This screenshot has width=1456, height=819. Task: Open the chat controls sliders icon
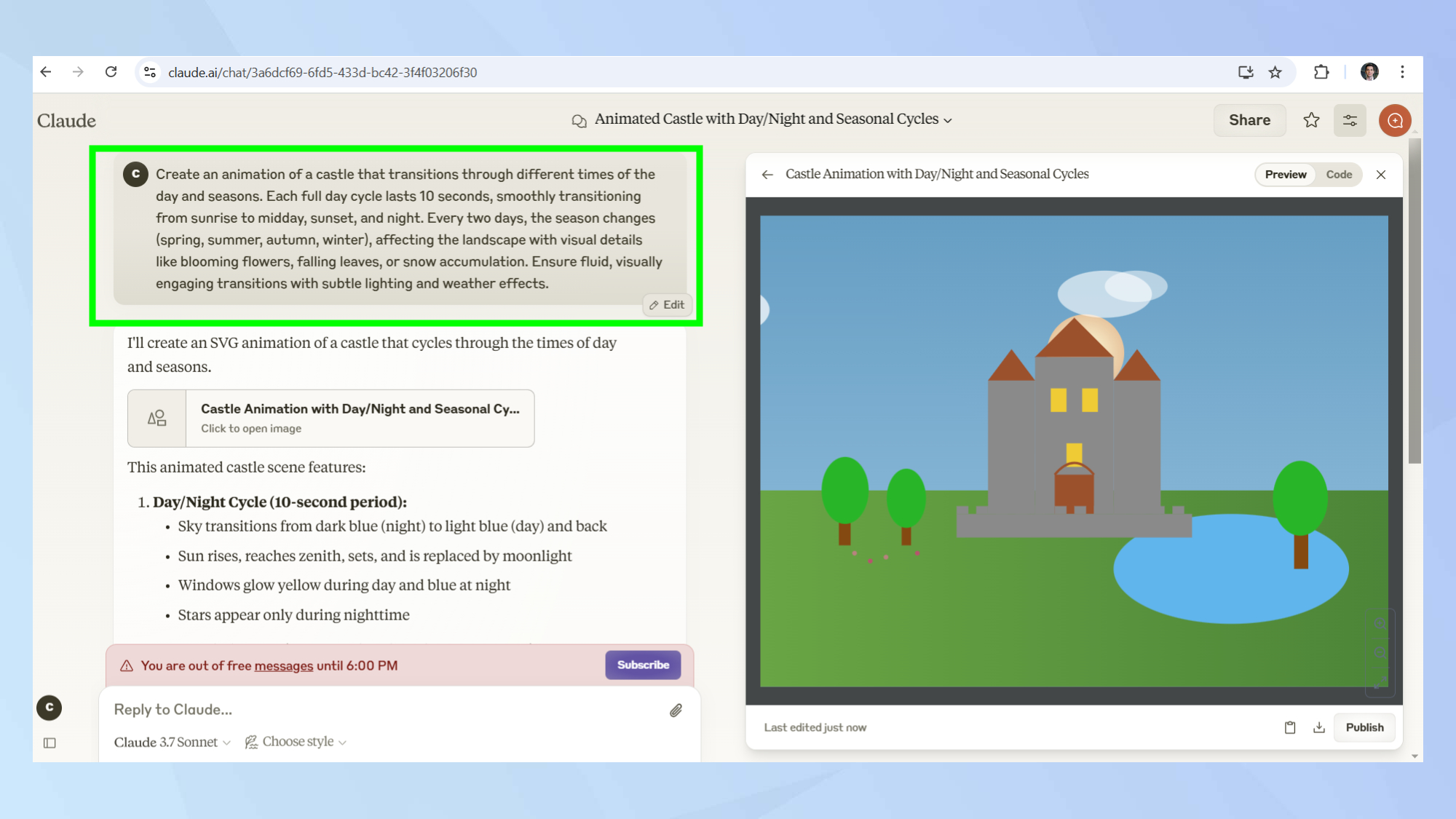coord(1350,120)
